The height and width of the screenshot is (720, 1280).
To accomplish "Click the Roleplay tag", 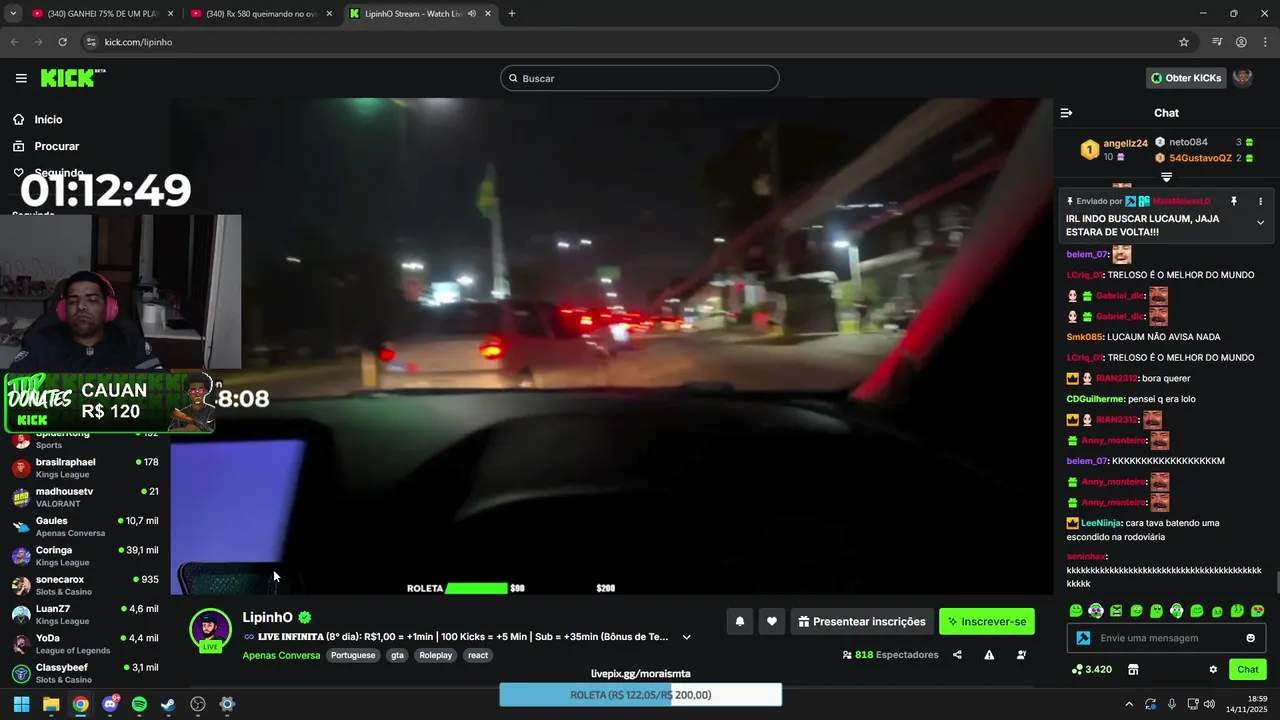I will (436, 655).
